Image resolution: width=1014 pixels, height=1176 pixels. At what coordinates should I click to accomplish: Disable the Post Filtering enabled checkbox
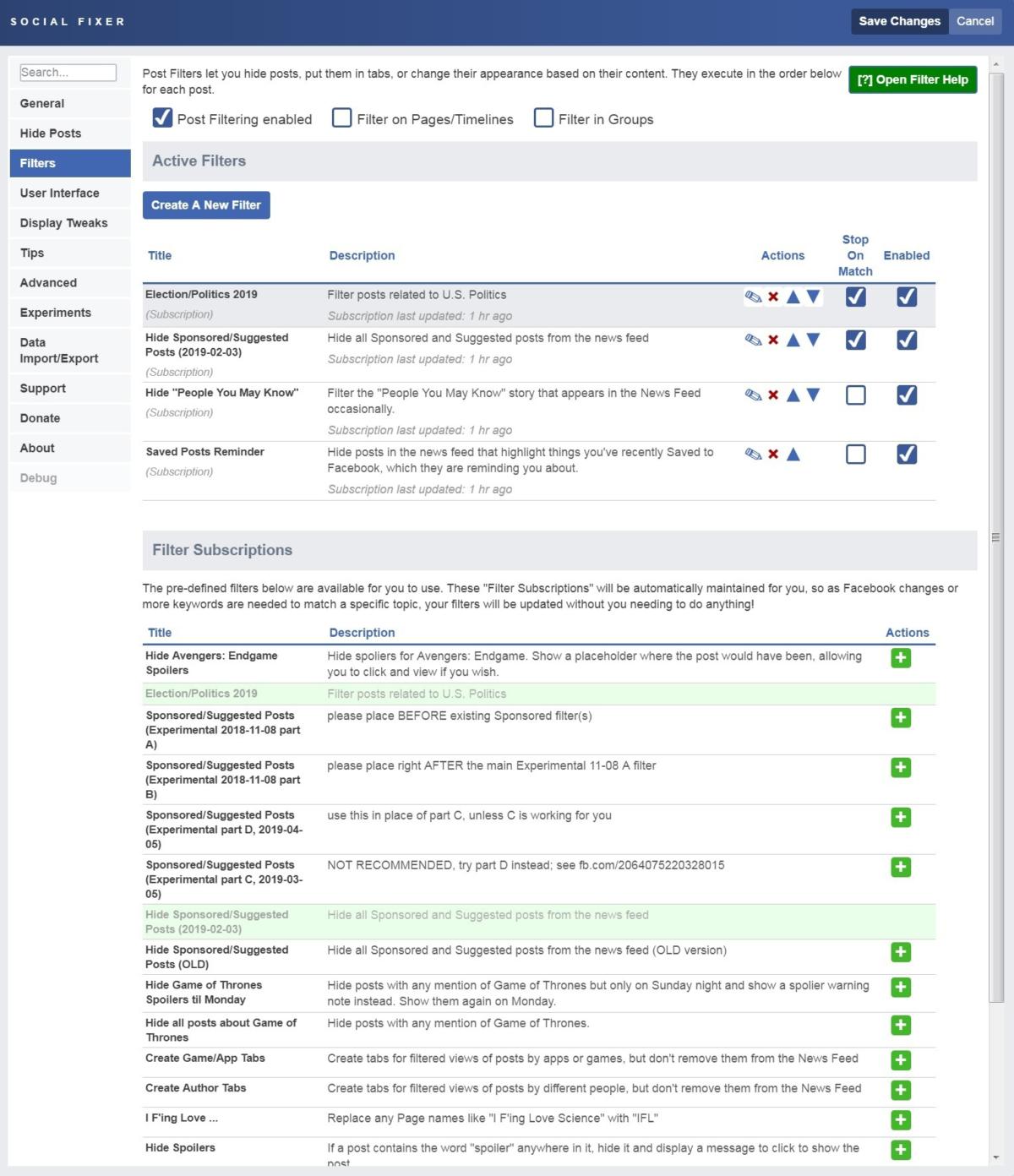point(162,118)
